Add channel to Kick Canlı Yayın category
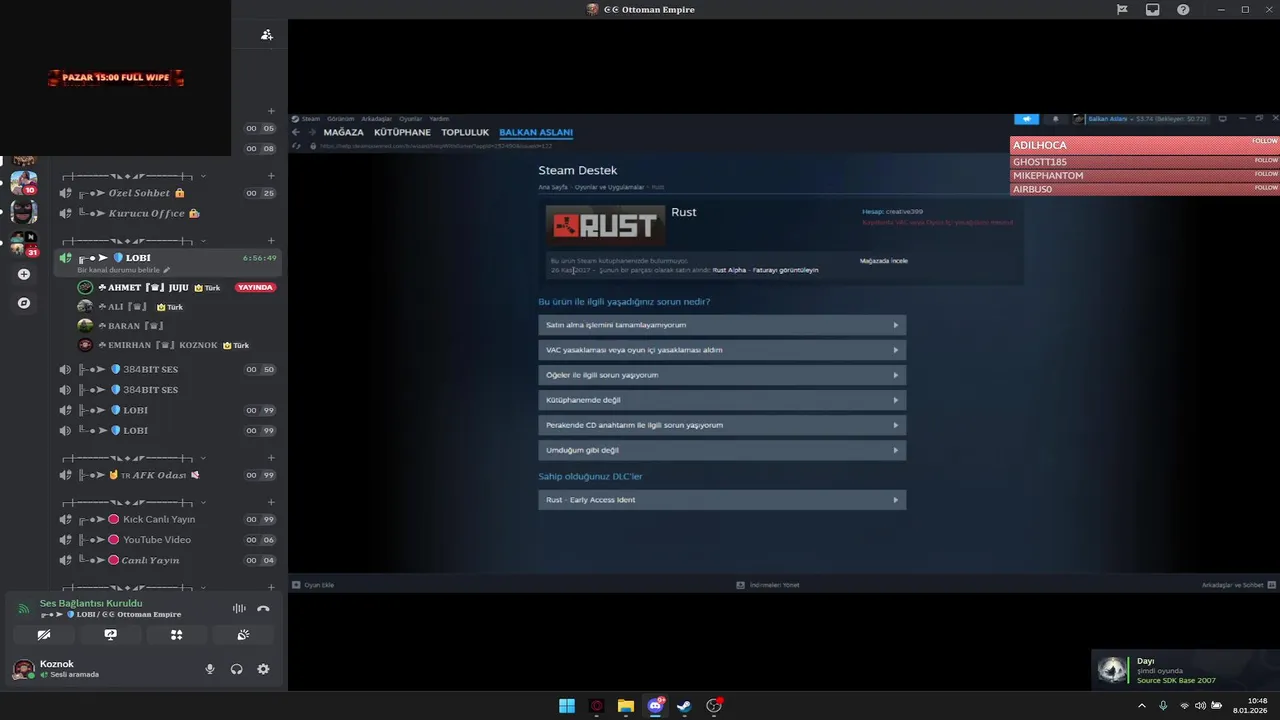The width and height of the screenshot is (1280, 720). 271,501
